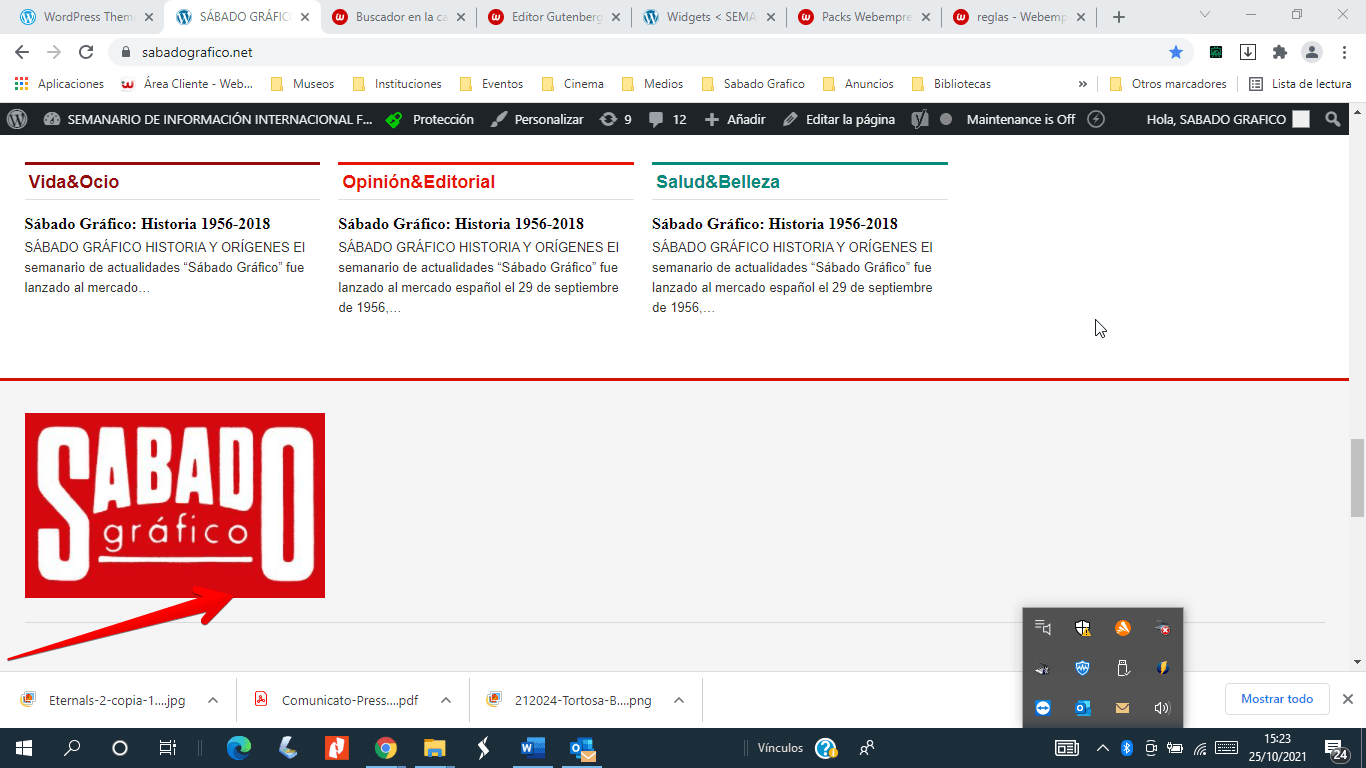
Task: Switch to the reglas - Webemp tab
Action: (1019, 17)
